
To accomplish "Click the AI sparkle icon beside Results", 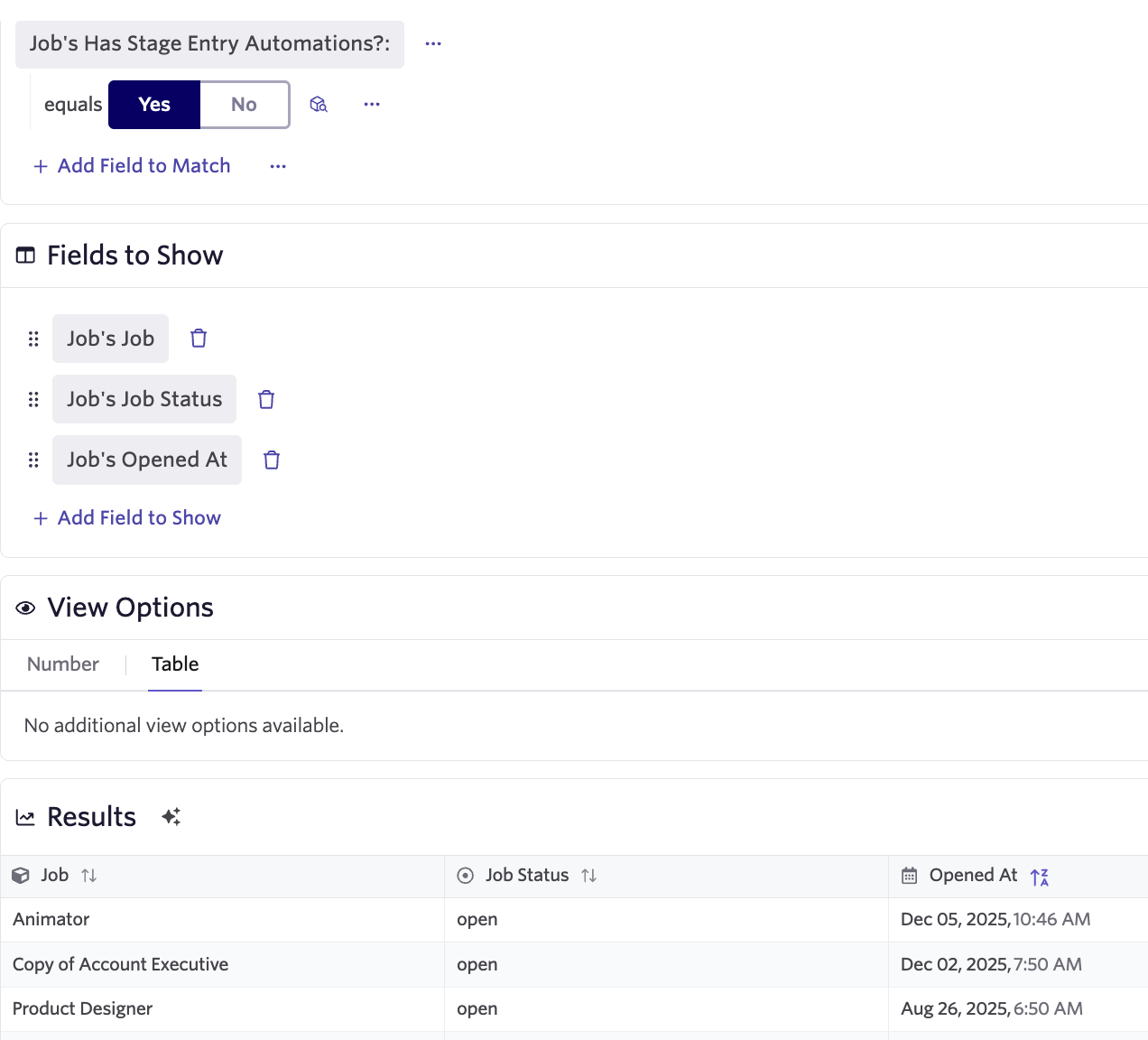I will [x=171, y=817].
